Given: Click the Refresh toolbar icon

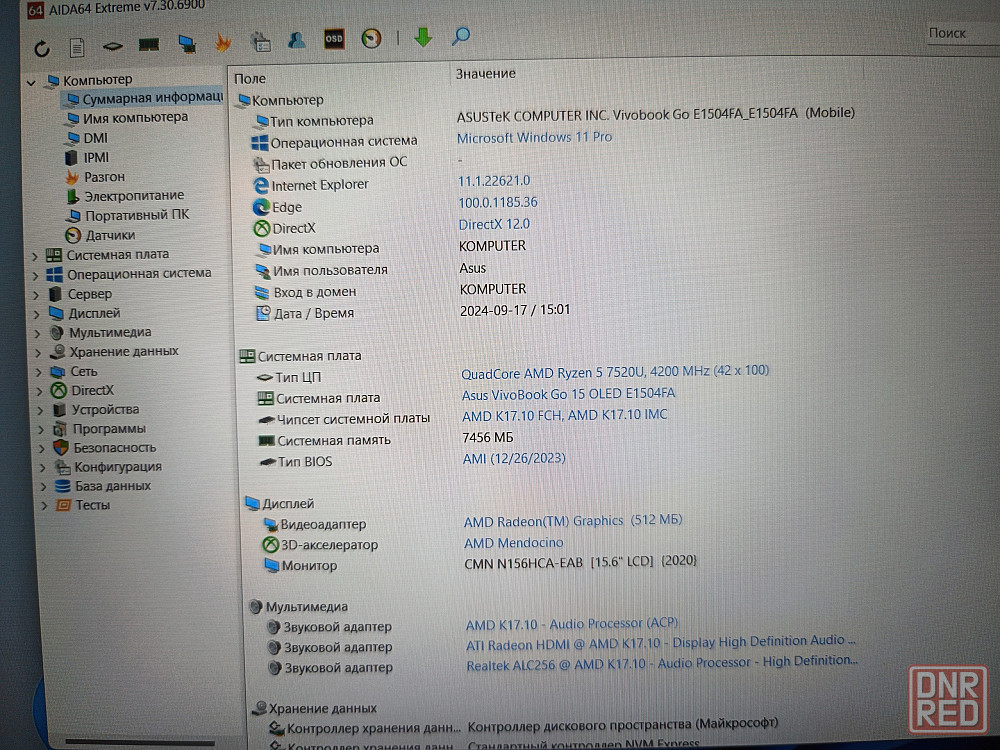Looking at the screenshot, I should 42,48.
